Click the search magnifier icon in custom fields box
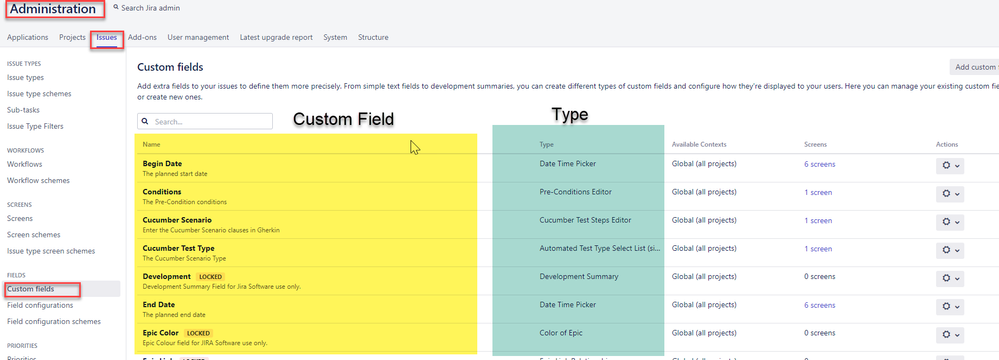Viewport: 999px width, 360px height. click(x=146, y=121)
